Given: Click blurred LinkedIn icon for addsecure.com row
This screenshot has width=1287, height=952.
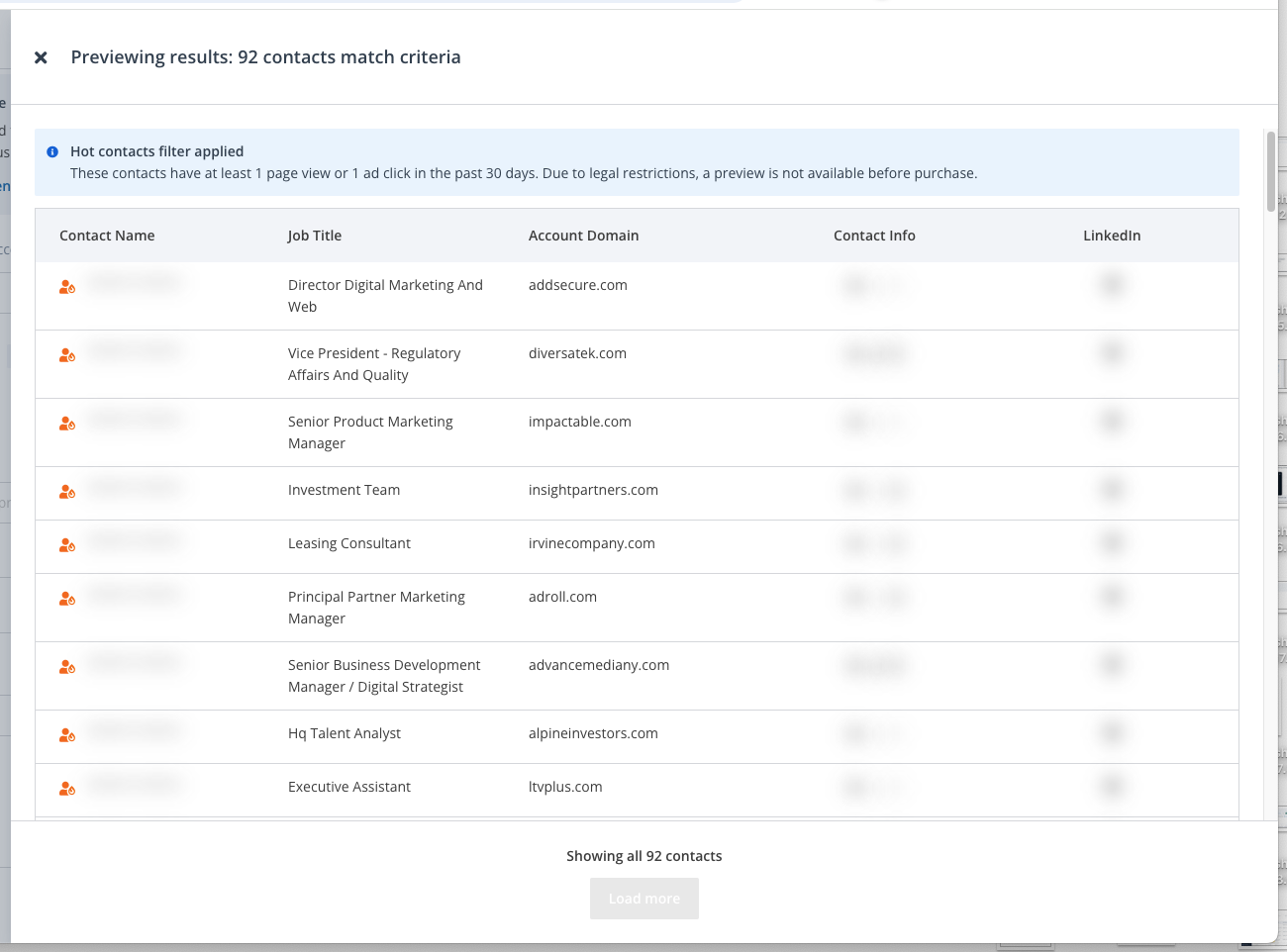Looking at the screenshot, I should tap(1112, 286).
